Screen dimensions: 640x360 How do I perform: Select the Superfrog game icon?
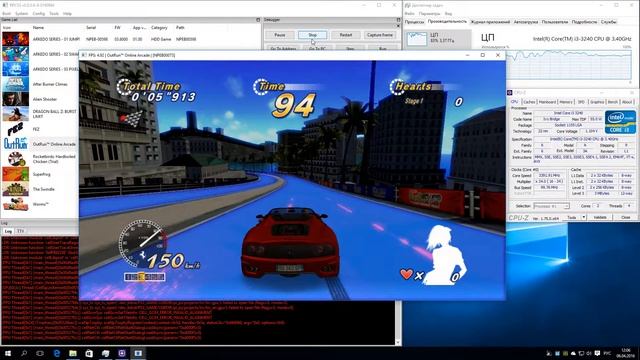(15, 174)
